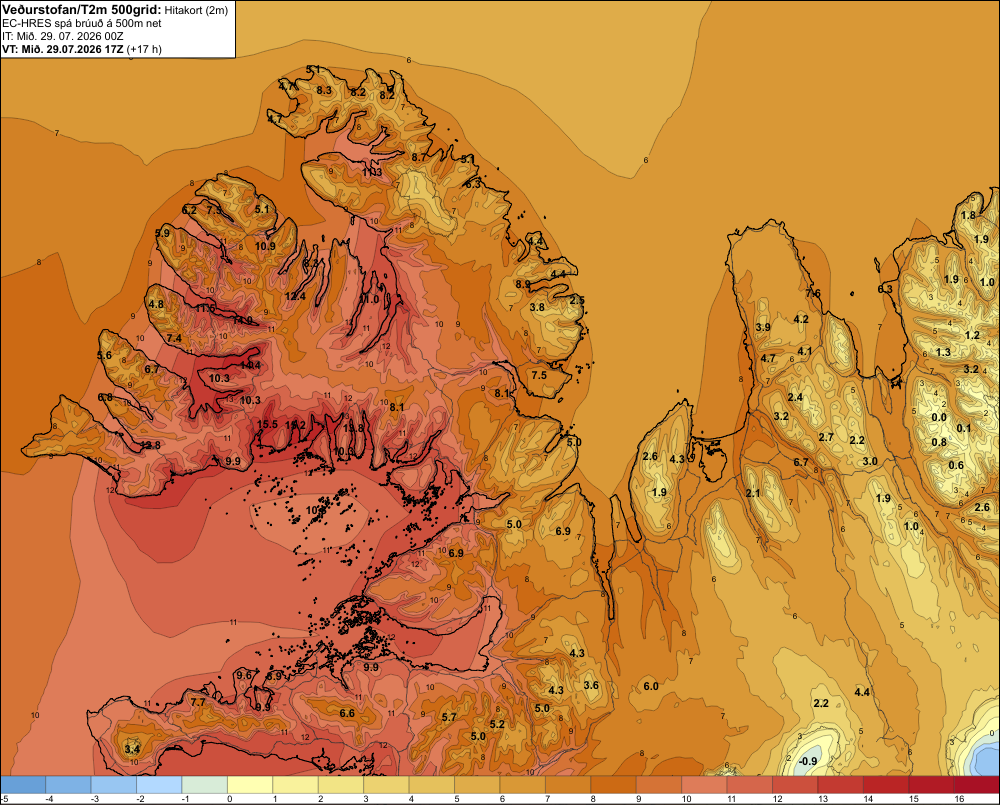
Task: Click the "5.7" temperature value
Action: click(x=449, y=717)
